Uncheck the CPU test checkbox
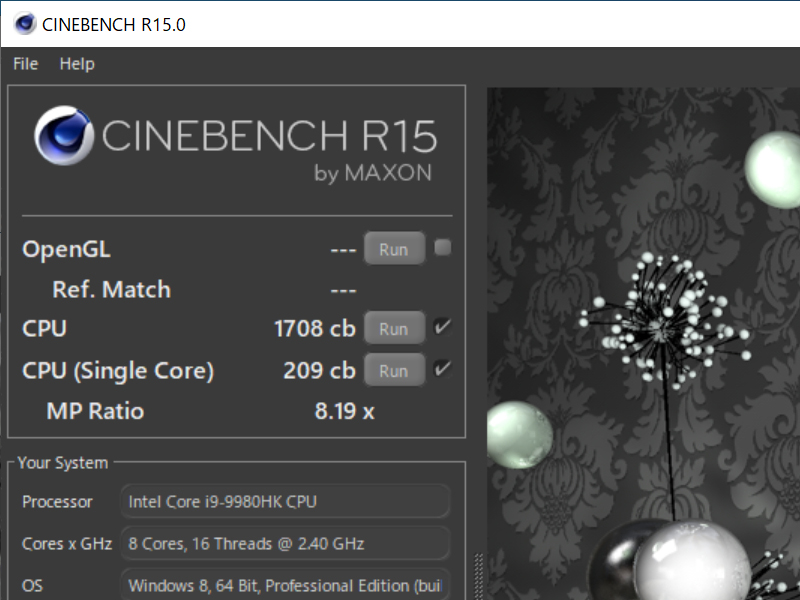This screenshot has width=800, height=600. coord(442,327)
